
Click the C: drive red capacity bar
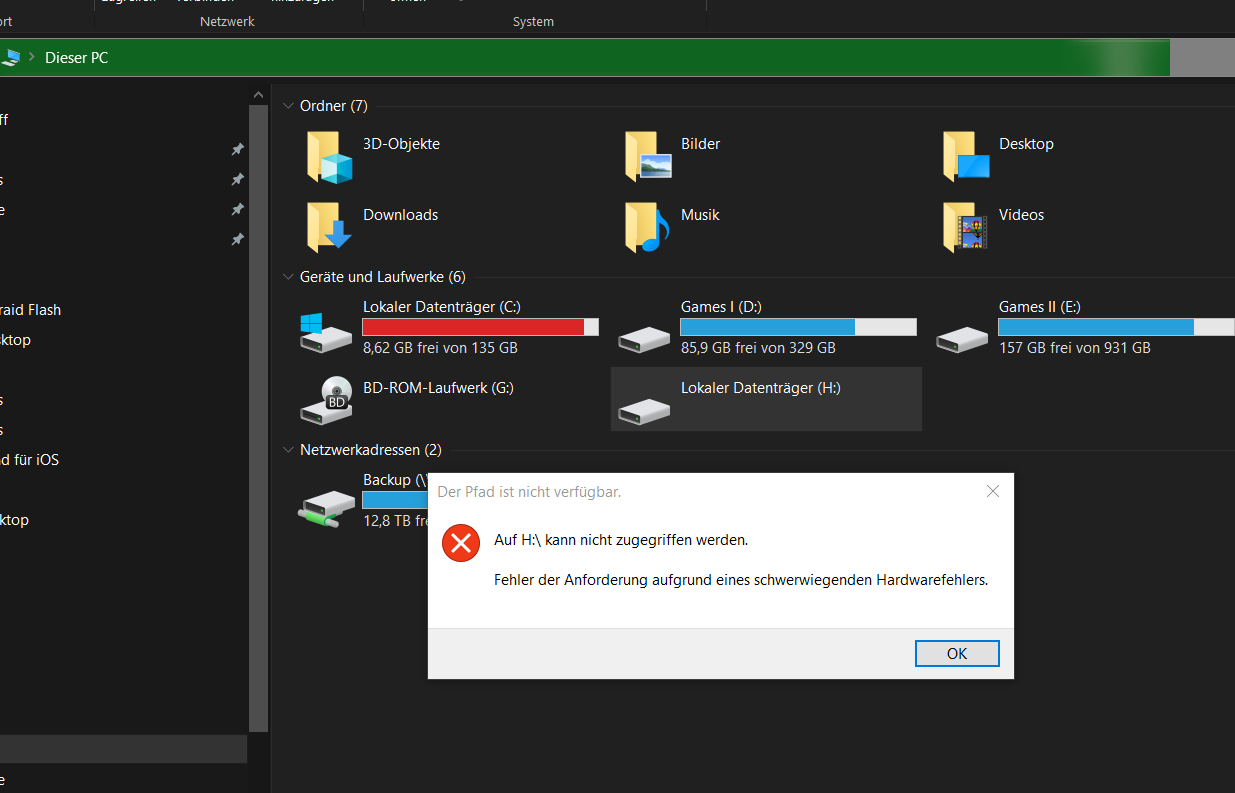[x=480, y=327]
